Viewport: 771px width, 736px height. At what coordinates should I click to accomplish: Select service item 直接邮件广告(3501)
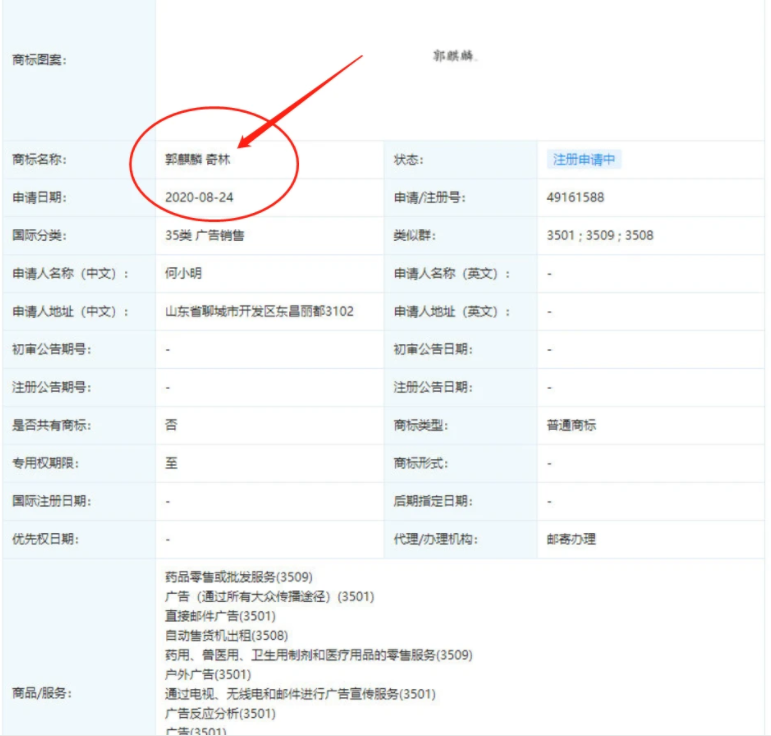[x=220, y=616]
